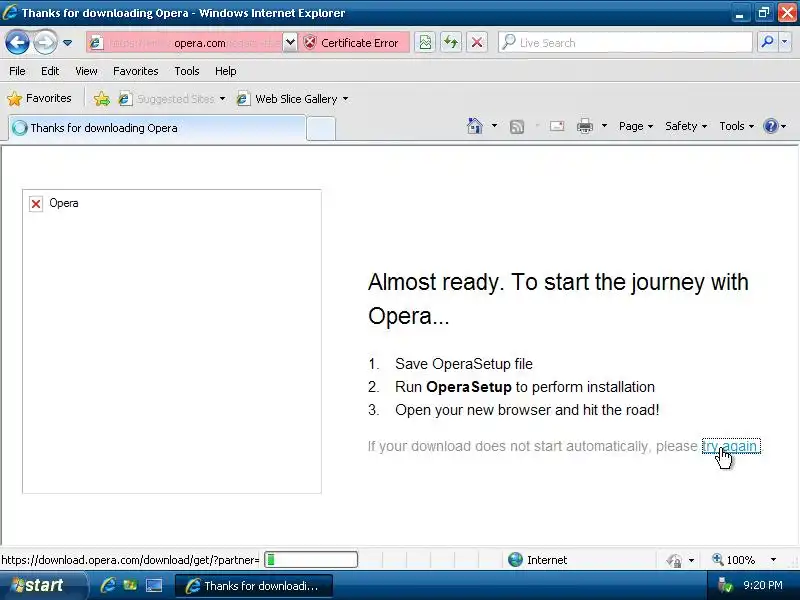The height and width of the screenshot is (600, 800).
Task: Print the page with printer icon
Action: (585, 126)
